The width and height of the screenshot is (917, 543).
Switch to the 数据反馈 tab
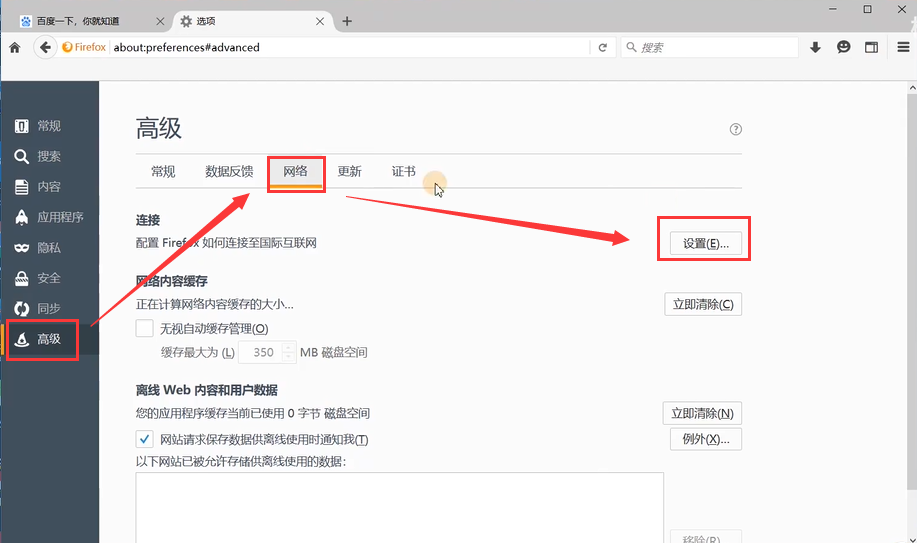click(229, 172)
